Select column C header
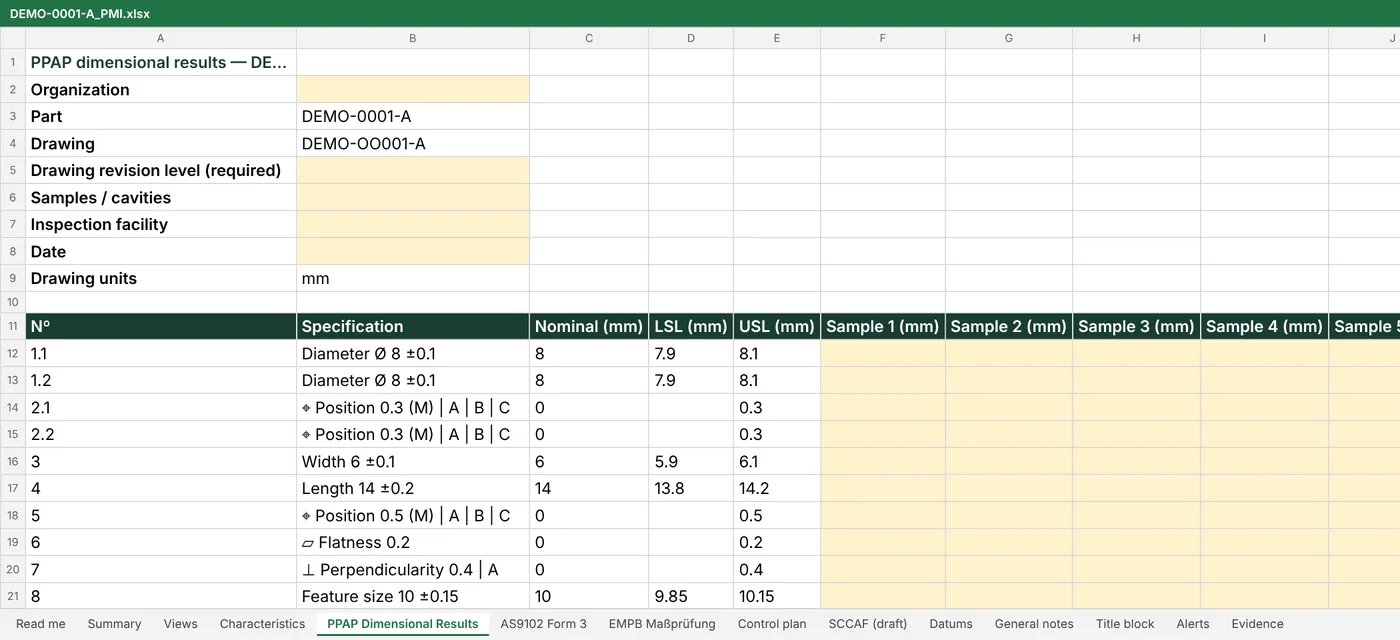This screenshot has height=640, width=1400. point(589,38)
